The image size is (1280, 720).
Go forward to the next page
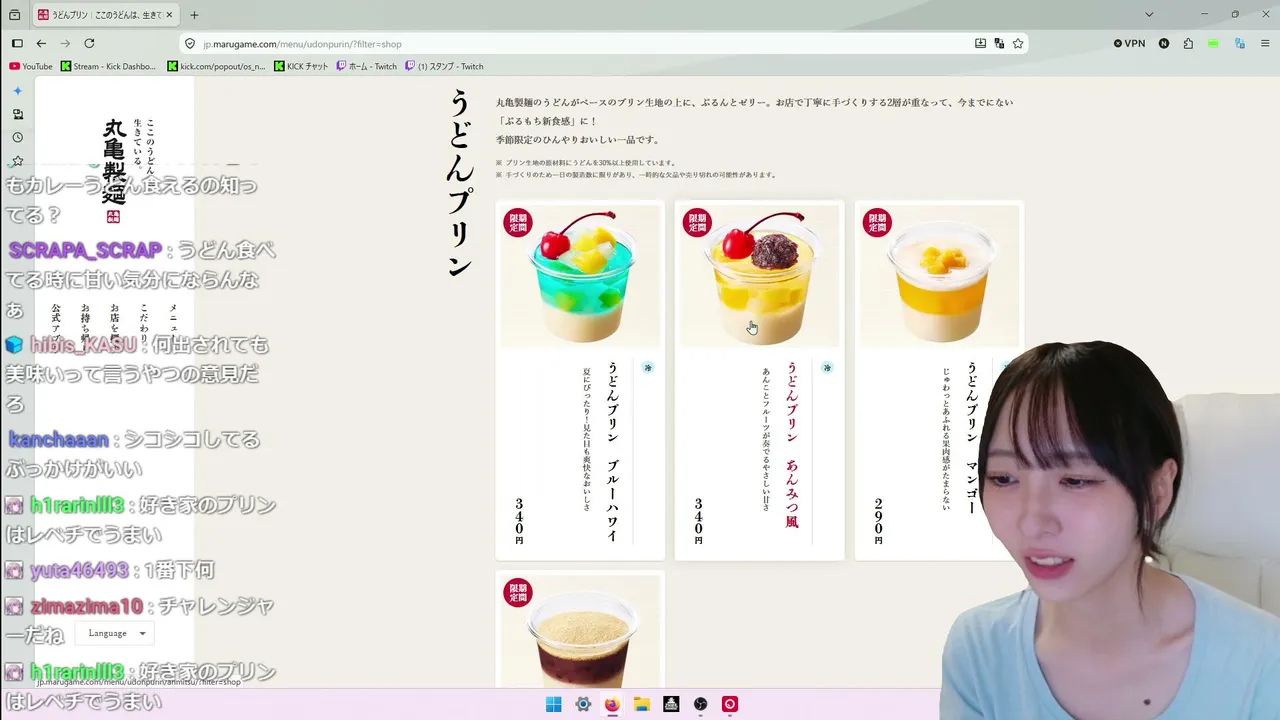(x=65, y=44)
